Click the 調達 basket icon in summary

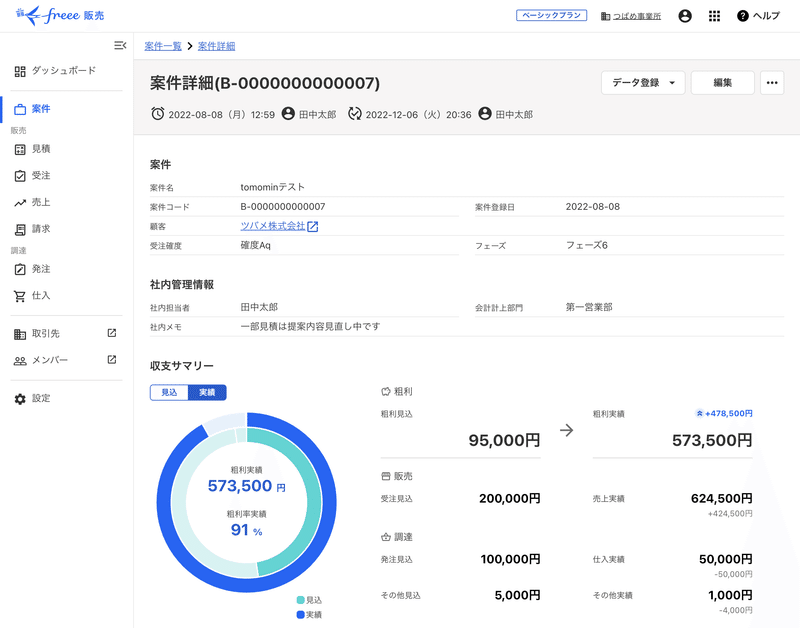point(386,537)
